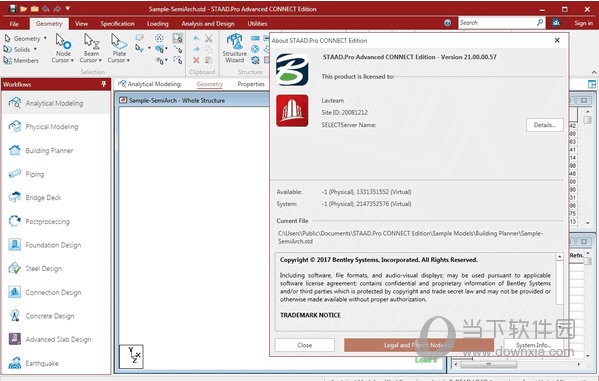Open the Loading ribbon tab
Image resolution: width=599 pixels, height=381 pixels.
click(x=158, y=24)
